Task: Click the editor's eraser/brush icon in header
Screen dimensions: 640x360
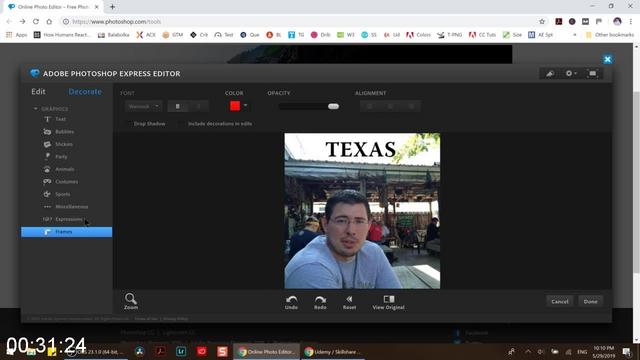Action: click(x=550, y=73)
